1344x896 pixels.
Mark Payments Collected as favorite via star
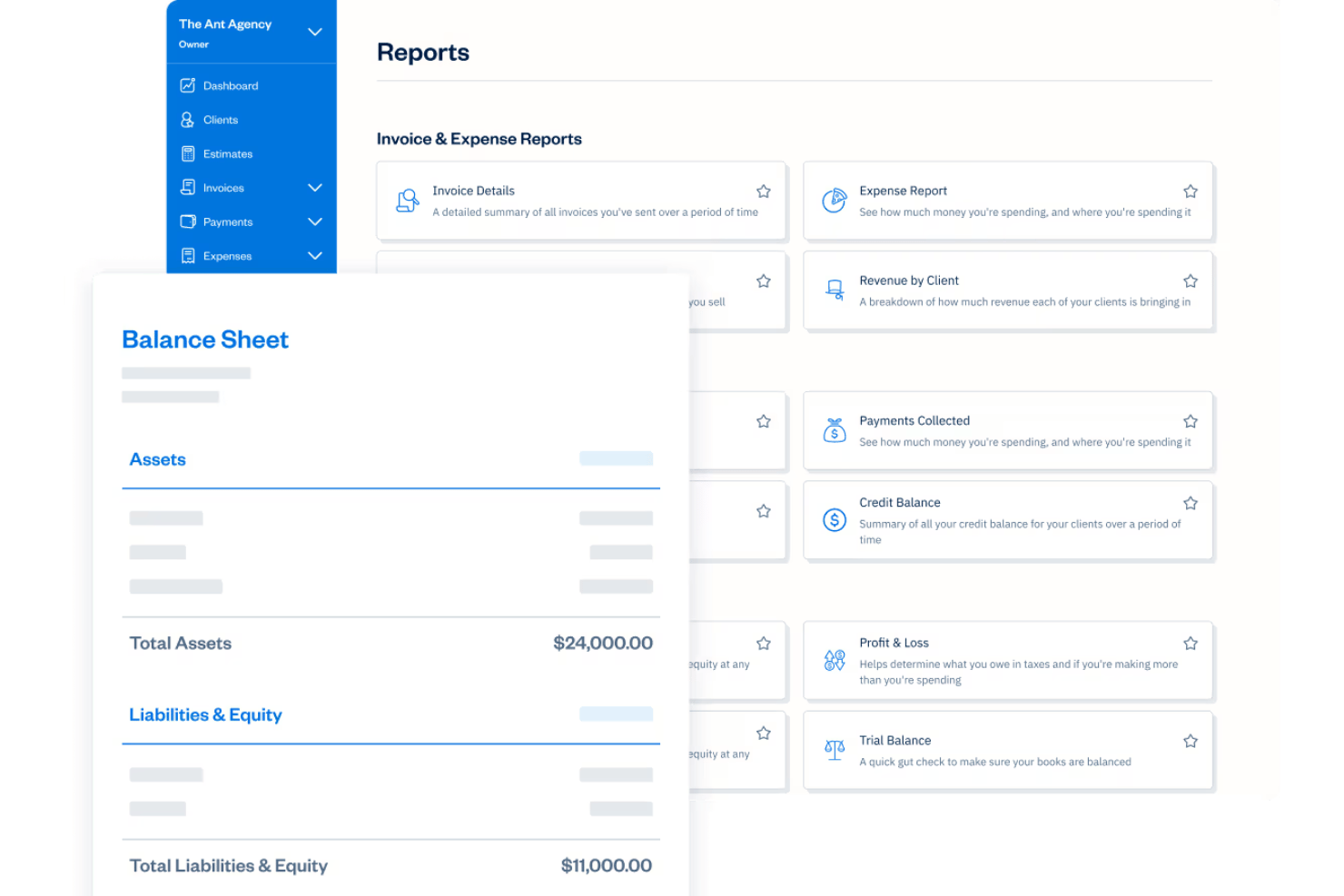1191,421
